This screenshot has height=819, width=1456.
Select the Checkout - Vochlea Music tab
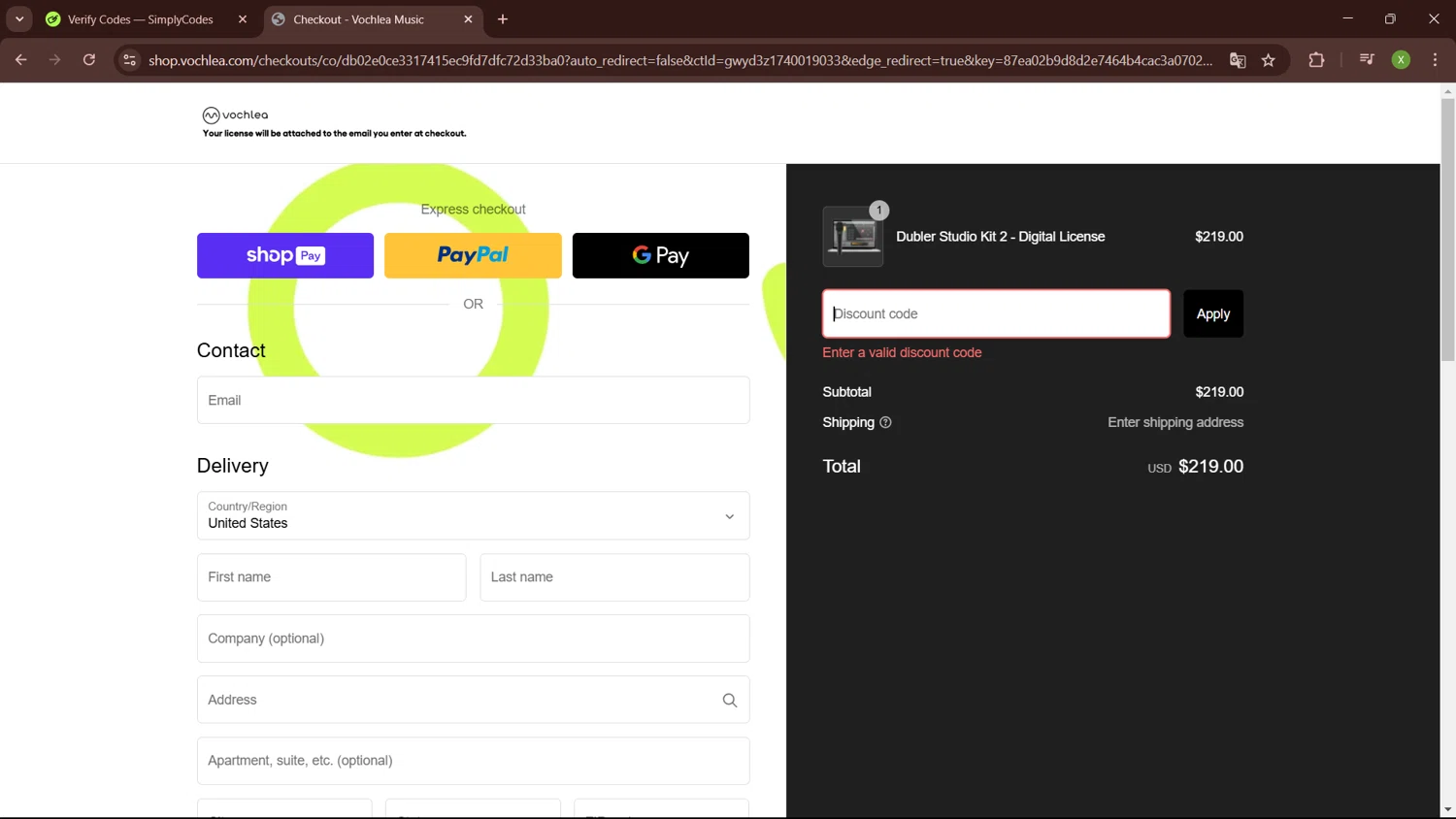point(359,19)
